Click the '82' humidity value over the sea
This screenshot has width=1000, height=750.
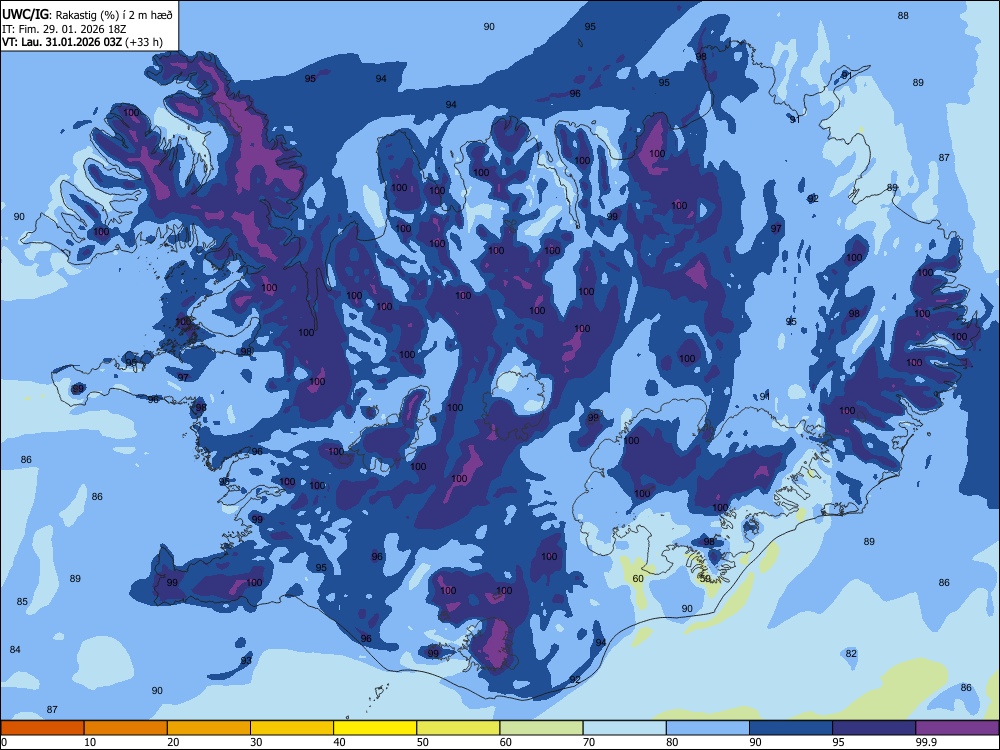click(x=851, y=654)
